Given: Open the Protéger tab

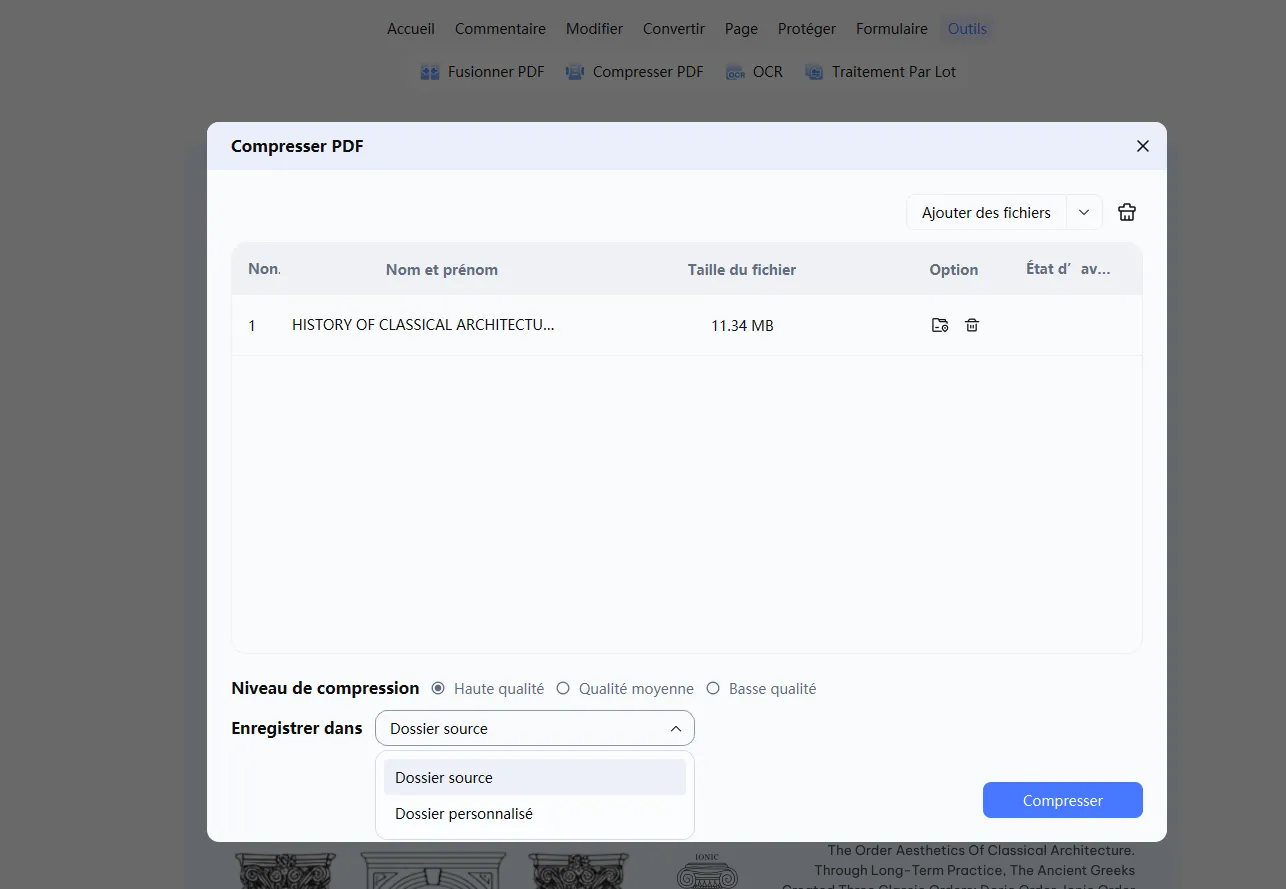Looking at the screenshot, I should [806, 29].
